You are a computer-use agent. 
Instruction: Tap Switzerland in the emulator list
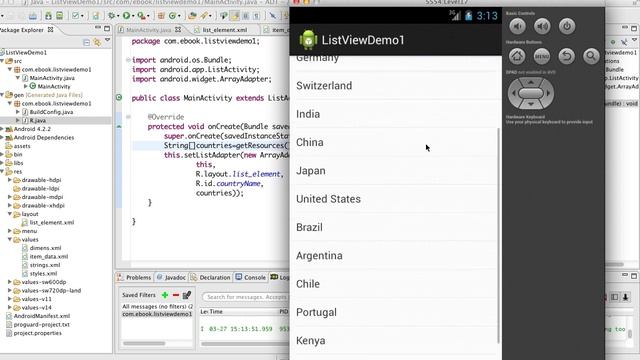pyautogui.click(x=394, y=86)
